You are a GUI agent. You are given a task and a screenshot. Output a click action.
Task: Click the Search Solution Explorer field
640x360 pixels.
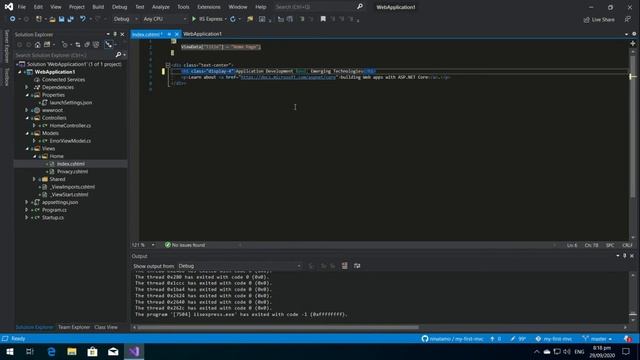(64, 55)
